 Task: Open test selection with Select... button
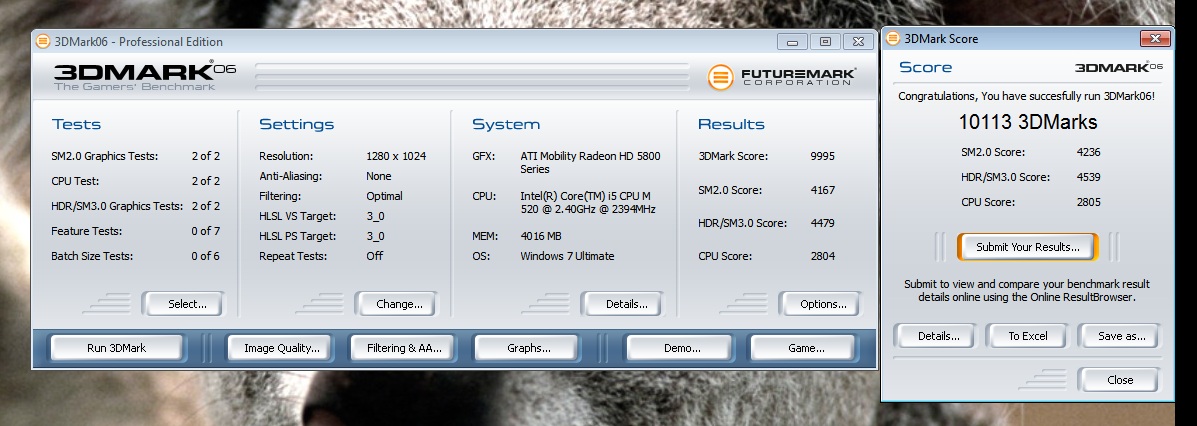coord(183,304)
